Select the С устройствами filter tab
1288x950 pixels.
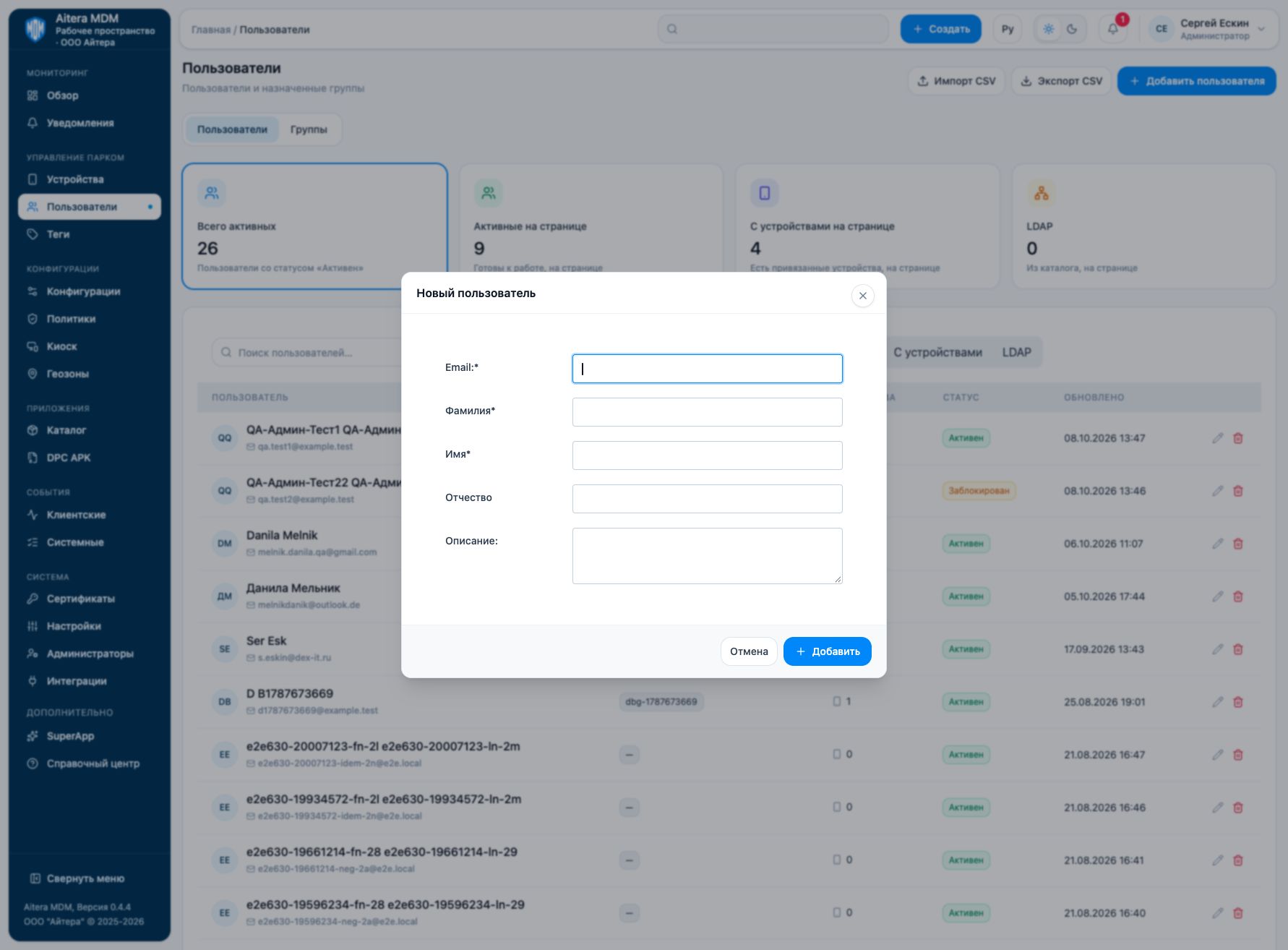937,352
